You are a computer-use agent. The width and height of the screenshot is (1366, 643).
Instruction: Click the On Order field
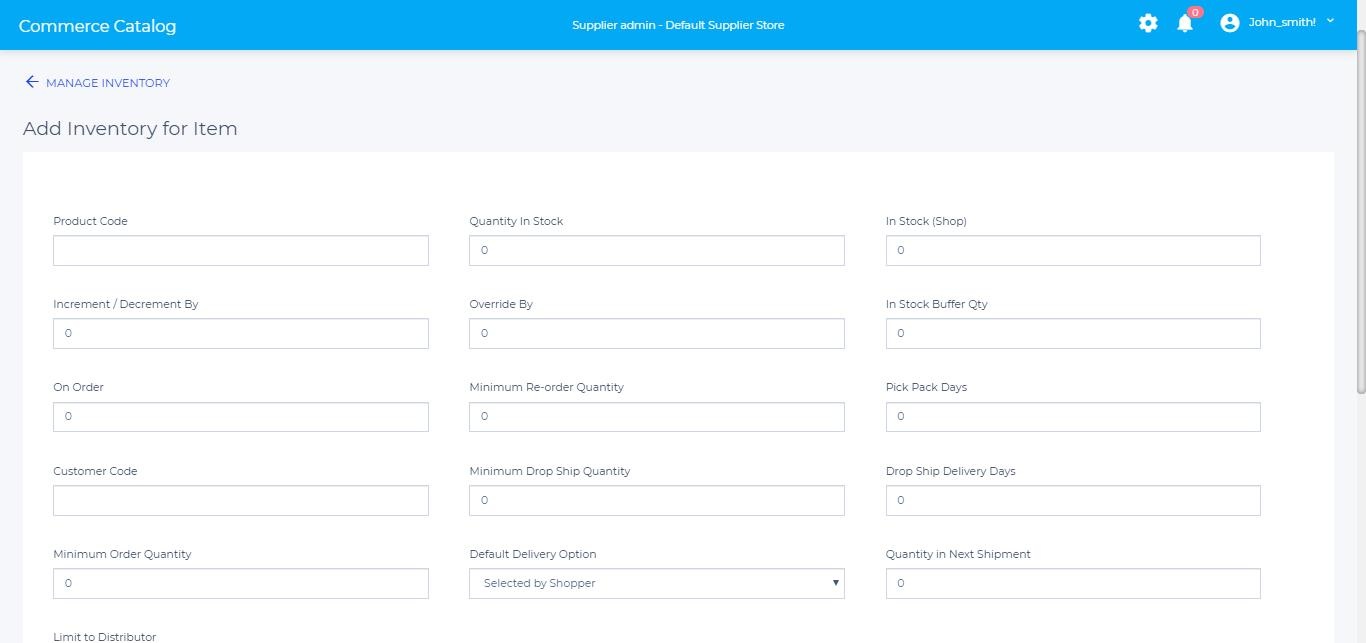tap(241, 417)
